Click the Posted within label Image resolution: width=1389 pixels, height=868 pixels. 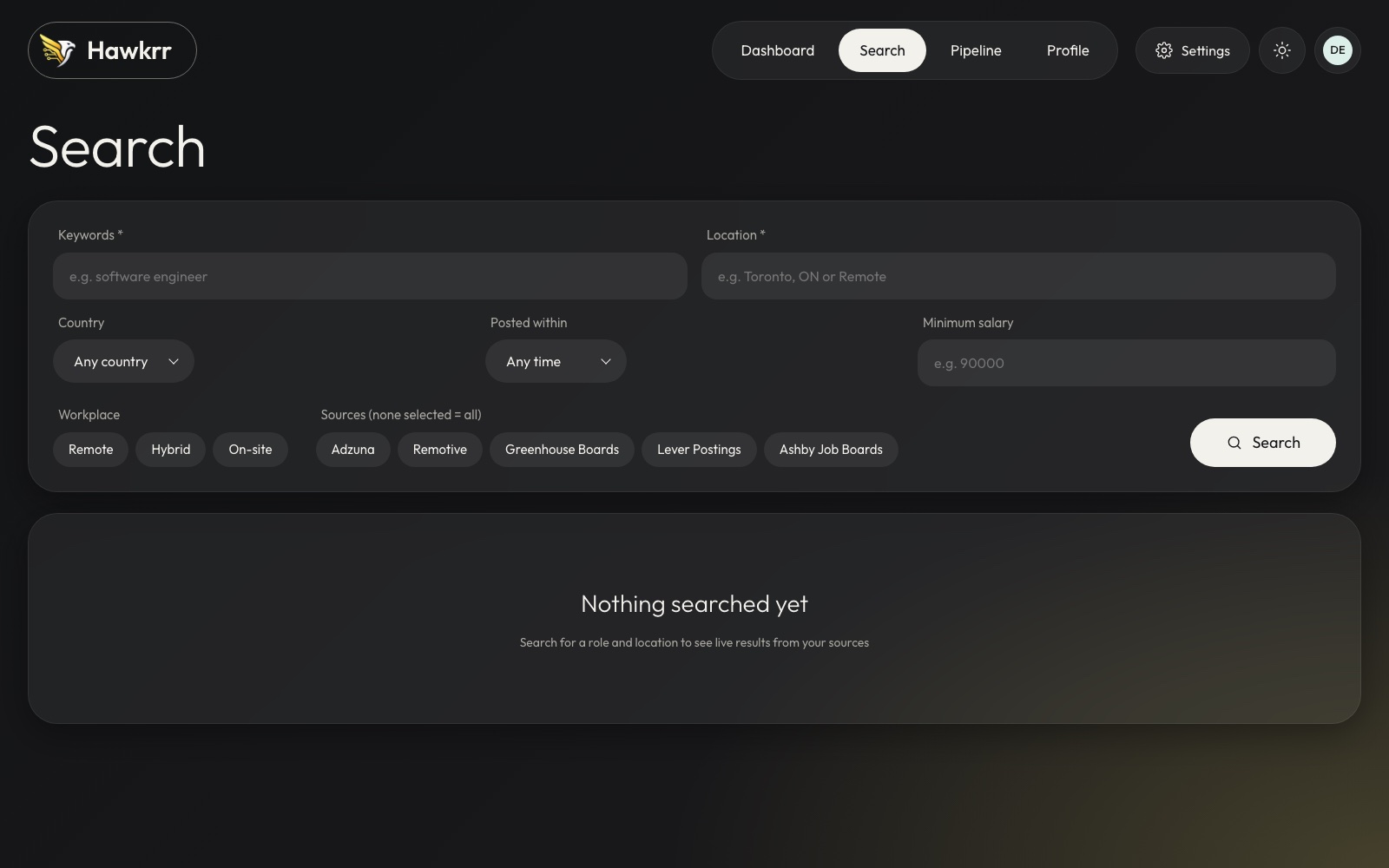pos(529,323)
